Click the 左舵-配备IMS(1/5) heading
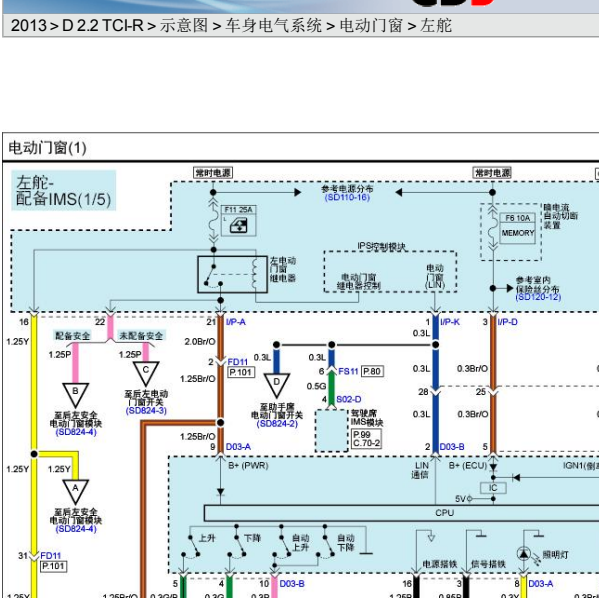 coord(63,191)
